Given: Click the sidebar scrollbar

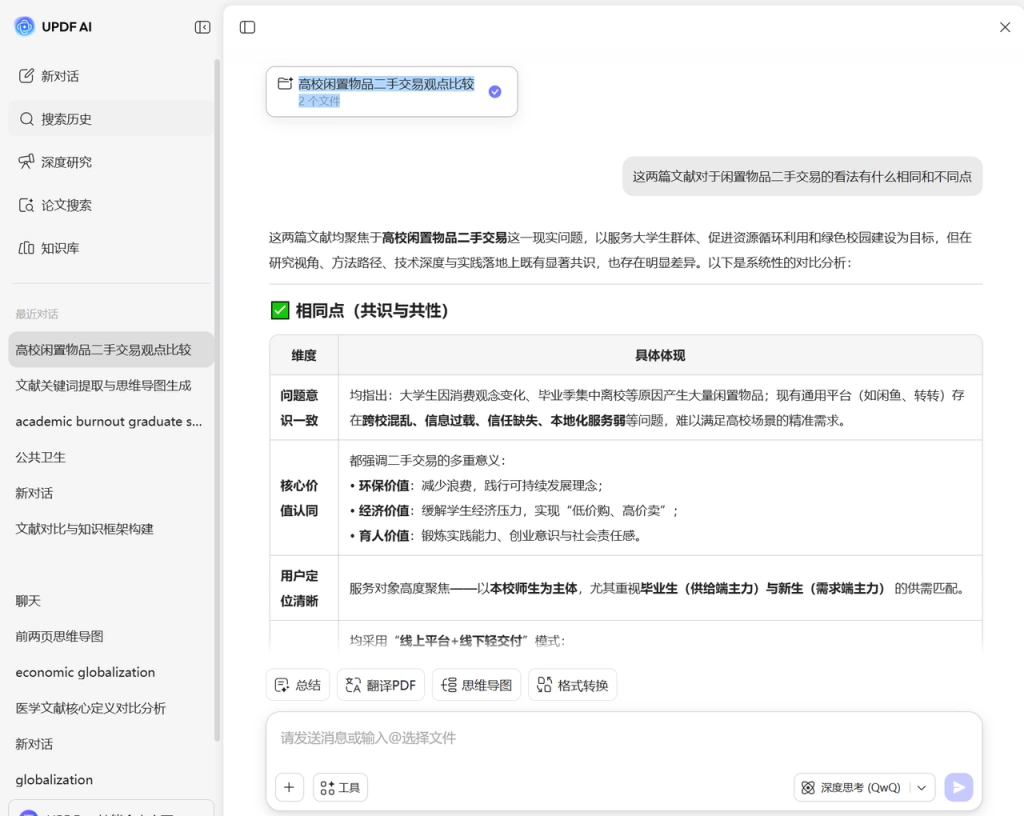Looking at the screenshot, I should 217,400.
